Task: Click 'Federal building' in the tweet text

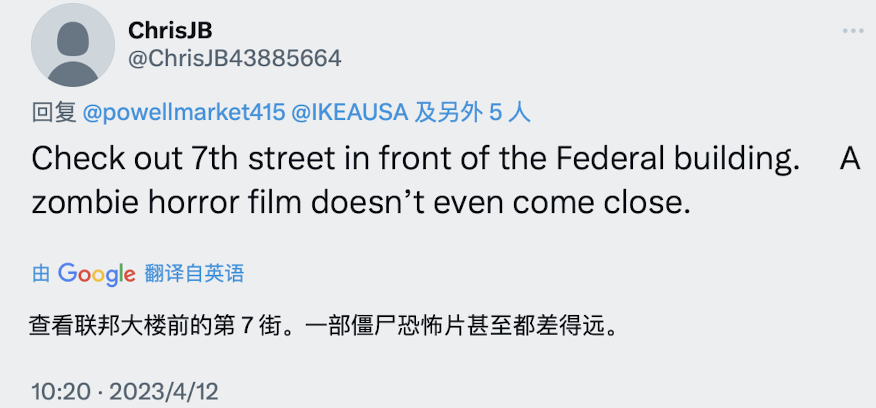Action: (x=690, y=160)
